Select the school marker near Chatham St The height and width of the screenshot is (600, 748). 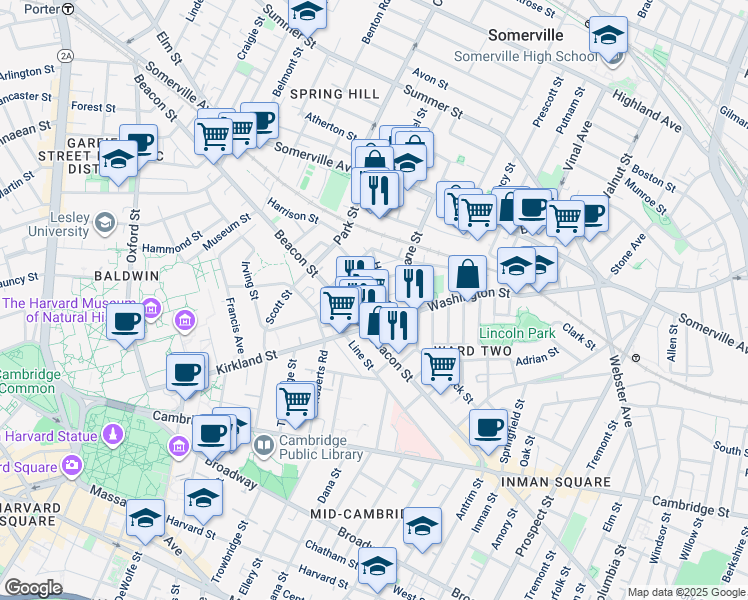click(x=377, y=567)
